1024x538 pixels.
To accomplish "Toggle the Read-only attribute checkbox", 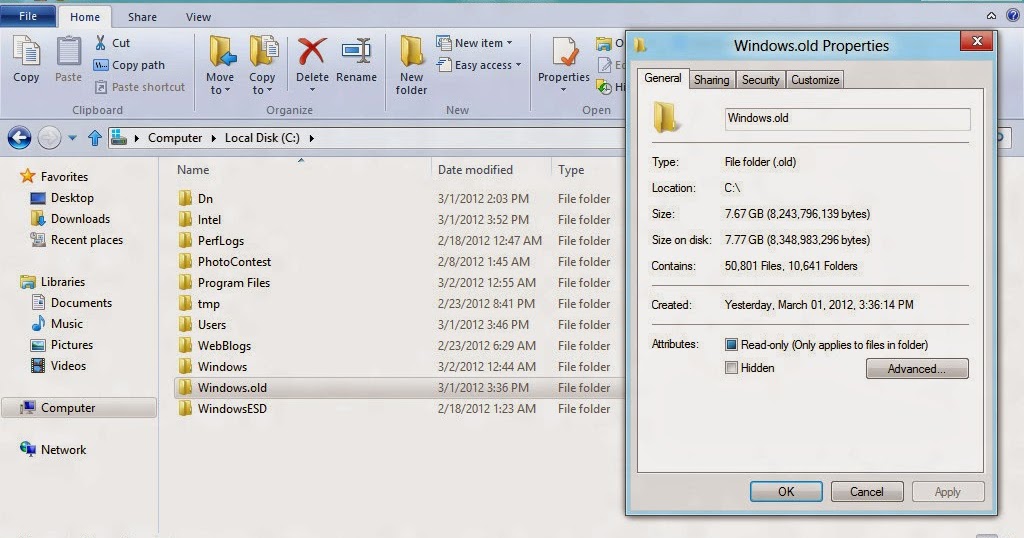I will 731,345.
